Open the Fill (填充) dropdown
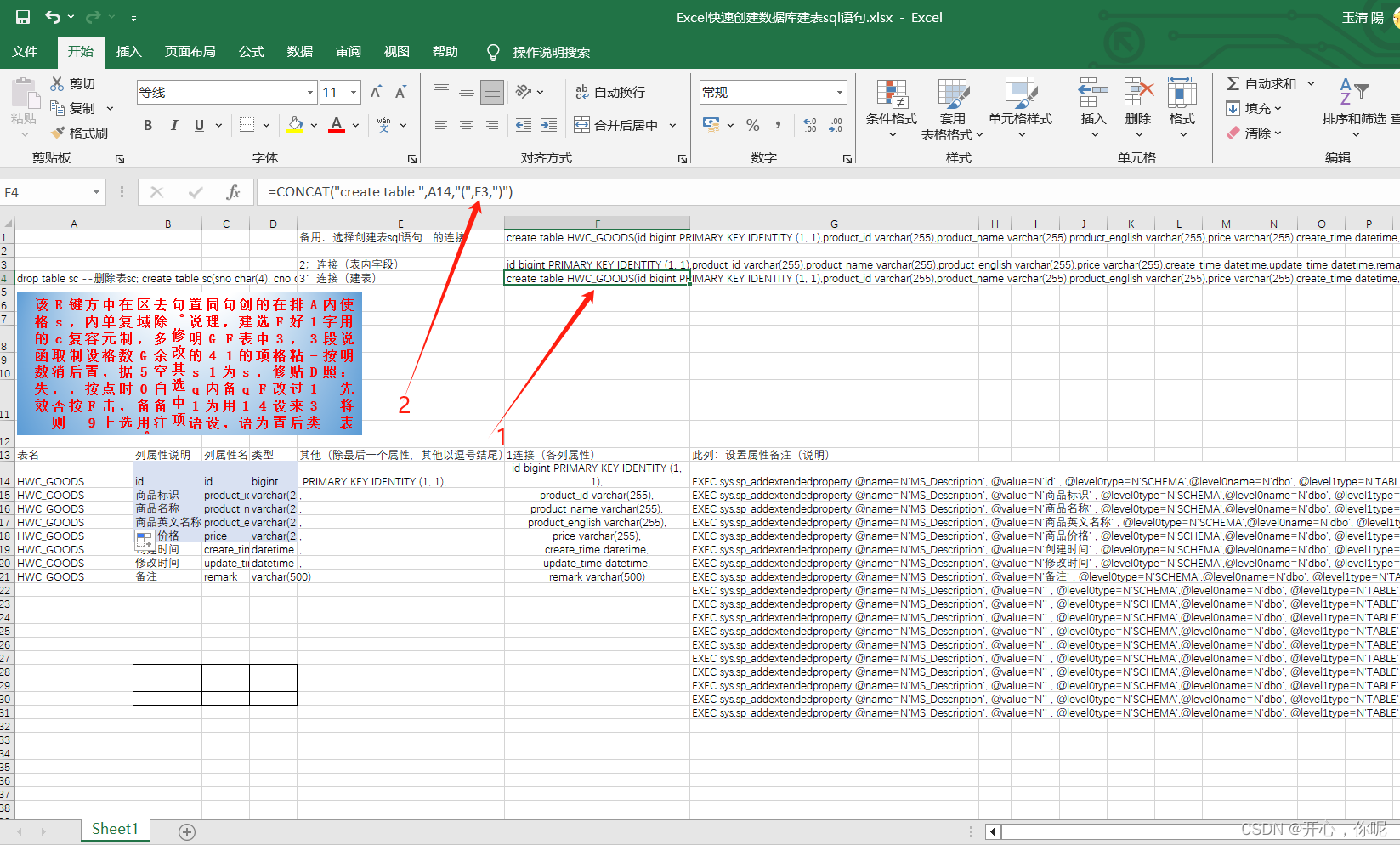This screenshot has width=1400, height=845. coord(1254,108)
